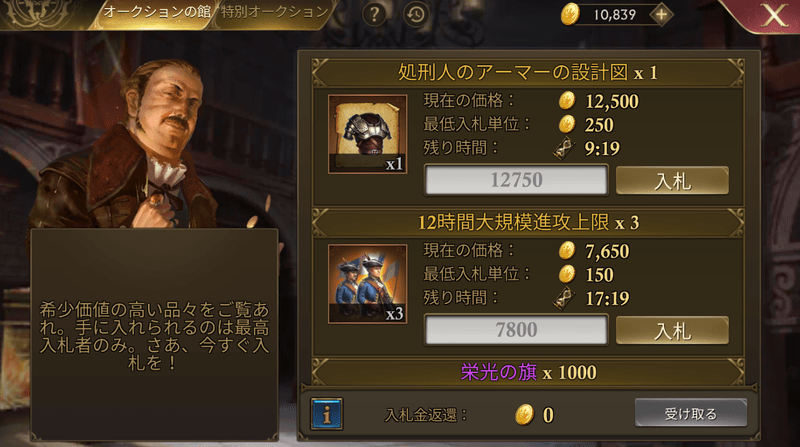Select the 12-hour march limit soldiers thumbnail

click(x=367, y=284)
